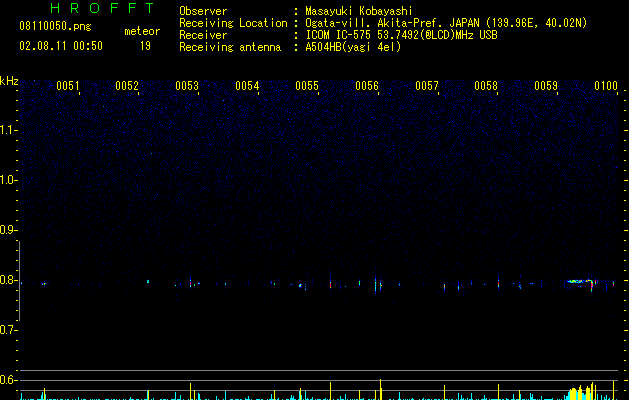The width and height of the screenshot is (629, 400).
Task: Click the meteor label
Action: point(142,31)
